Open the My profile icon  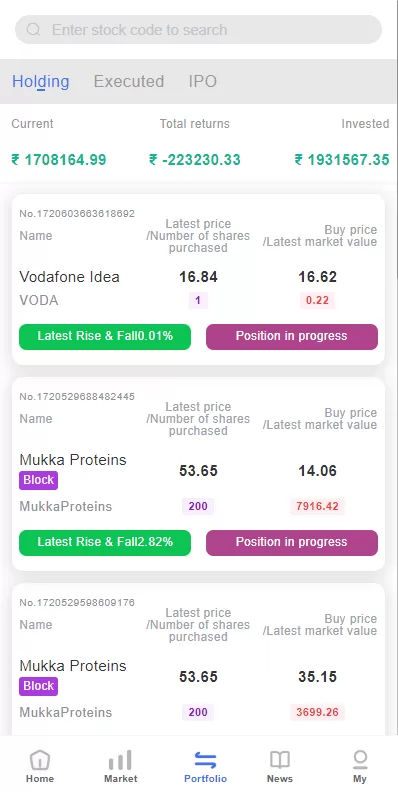coord(360,760)
